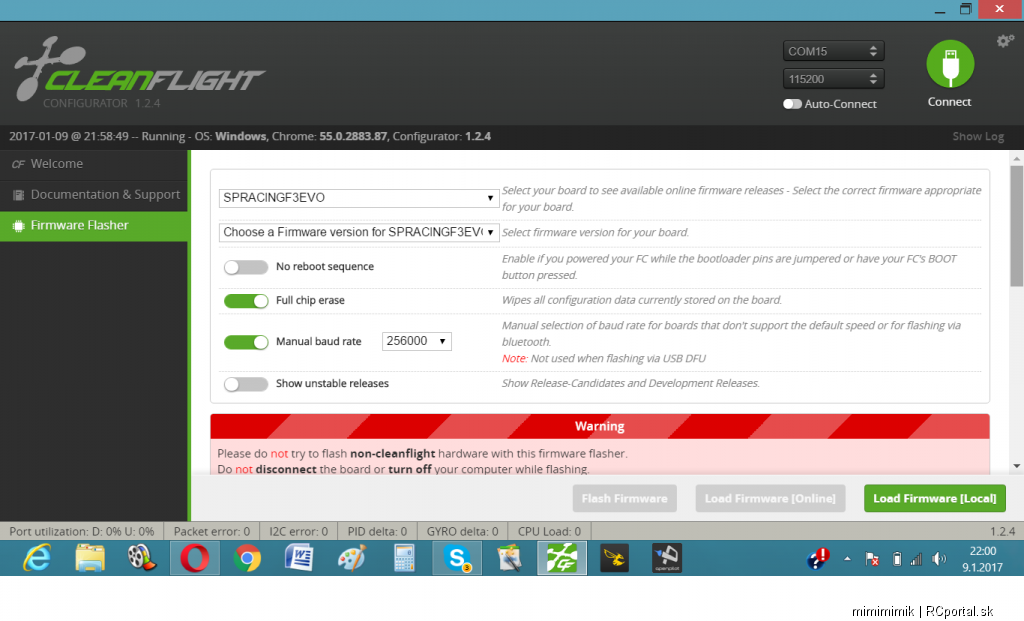The image size is (1024, 621).
Task: Click the Firmware Flasher chip icon
Action: [x=18, y=225]
